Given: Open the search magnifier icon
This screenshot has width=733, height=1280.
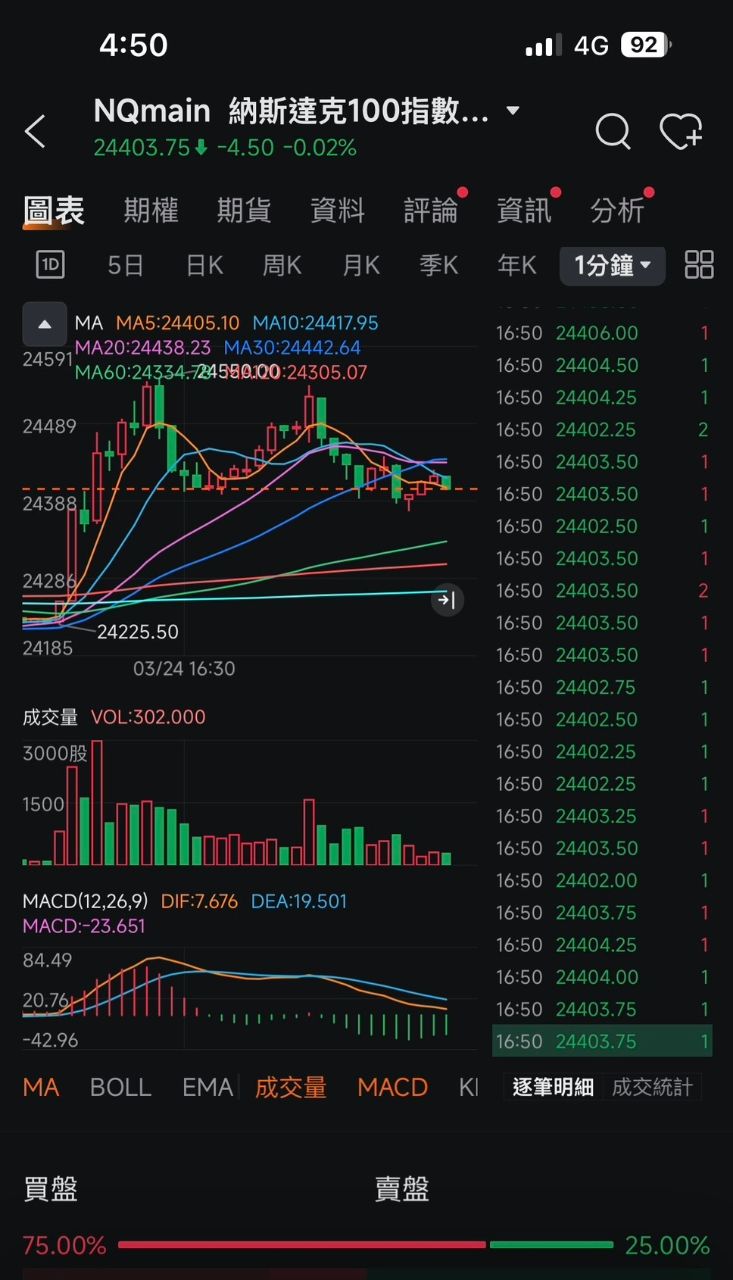Looking at the screenshot, I should 612,131.
